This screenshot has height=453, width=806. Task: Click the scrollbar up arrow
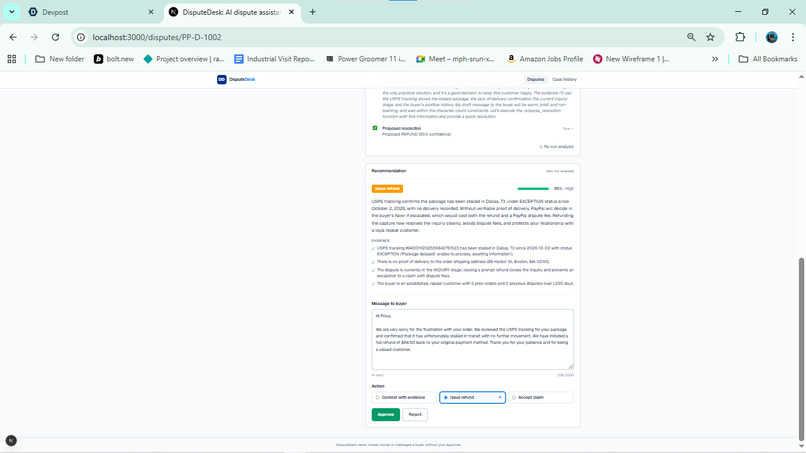pos(801,77)
